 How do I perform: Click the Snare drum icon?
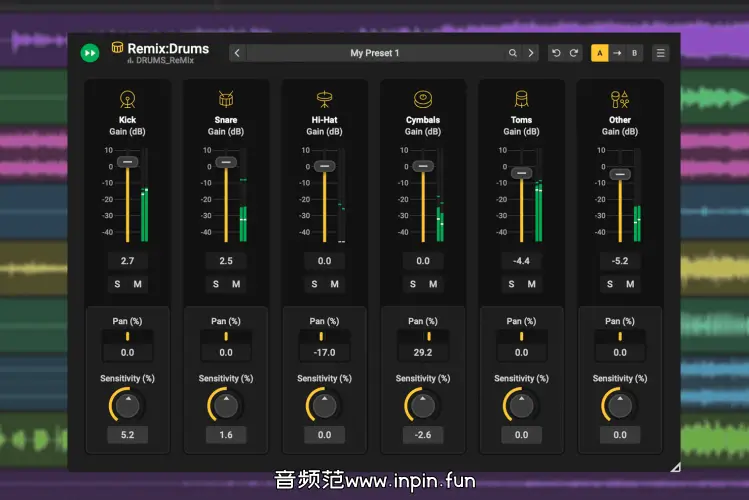pos(226,99)
